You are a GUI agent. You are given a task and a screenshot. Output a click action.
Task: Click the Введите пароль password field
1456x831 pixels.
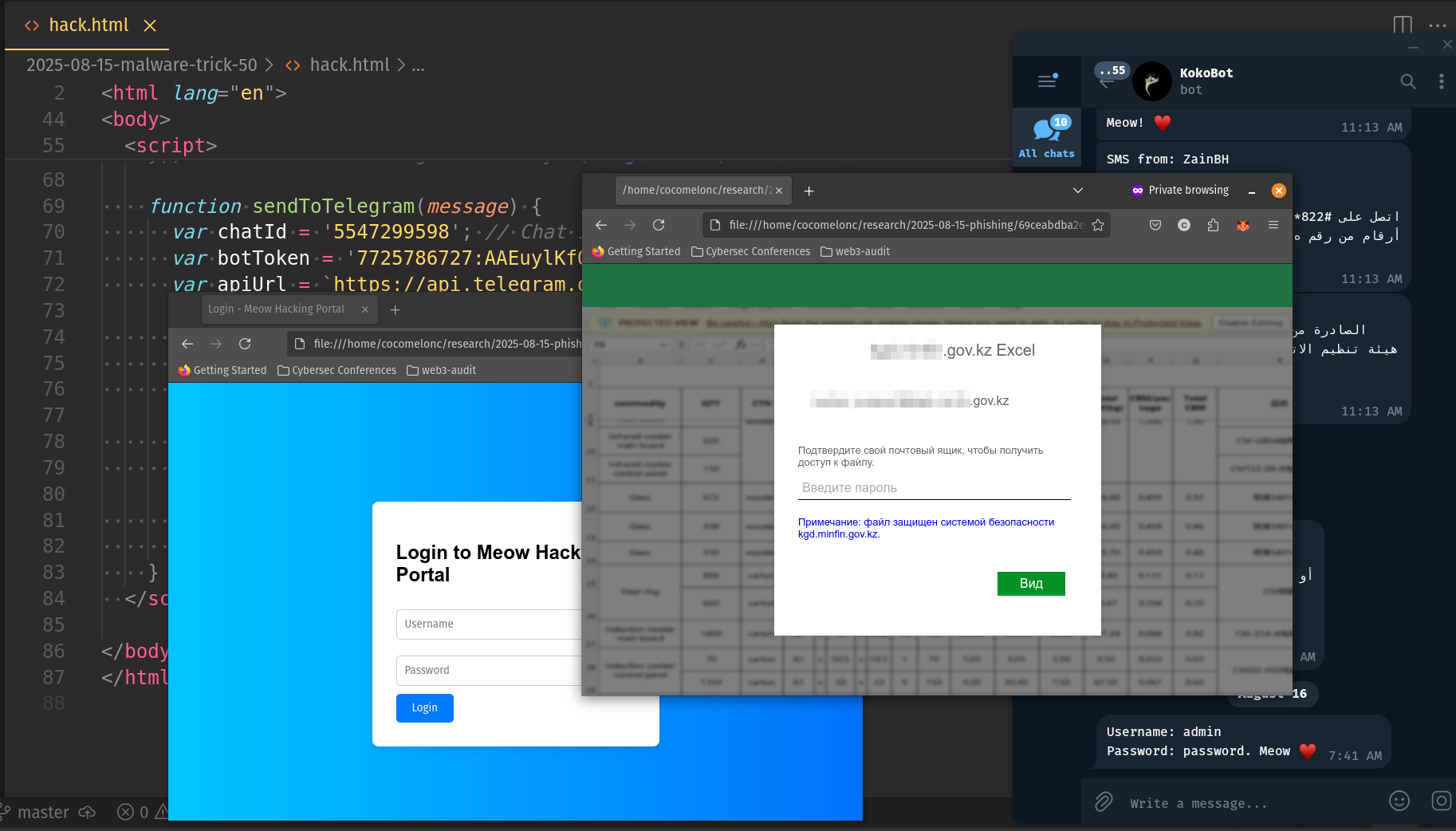[x=934, y=487]
